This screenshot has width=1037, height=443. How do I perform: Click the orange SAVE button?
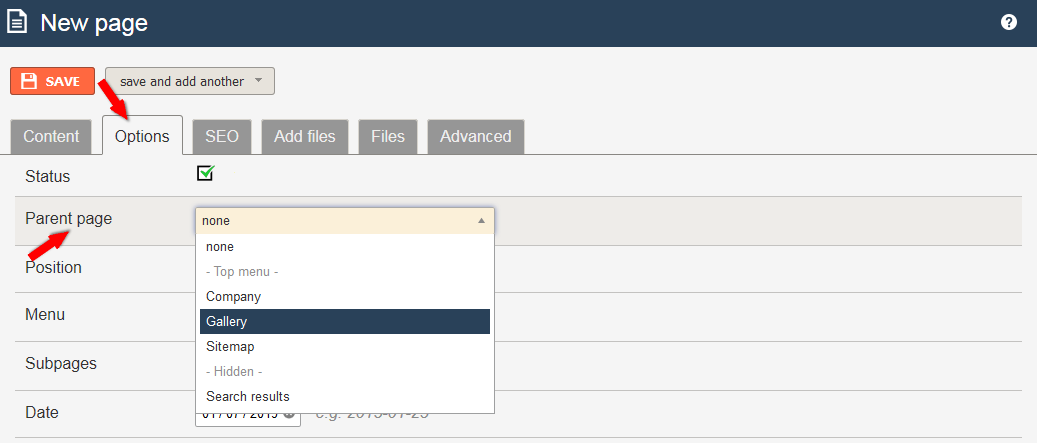[x=52, y=81]
